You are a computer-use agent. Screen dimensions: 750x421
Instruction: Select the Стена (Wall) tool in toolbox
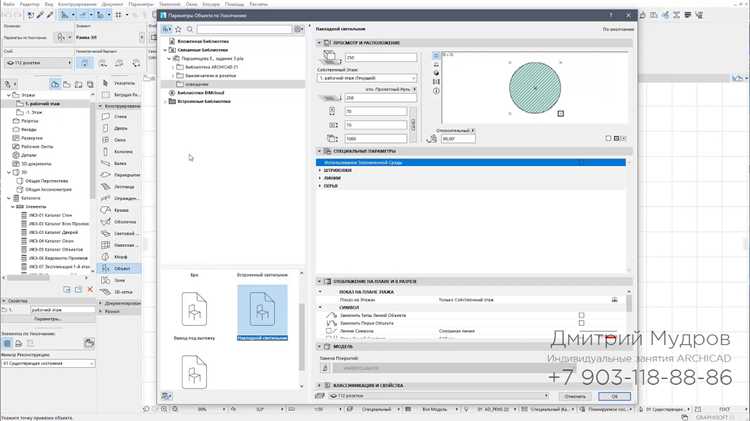(x=120, y=116)
